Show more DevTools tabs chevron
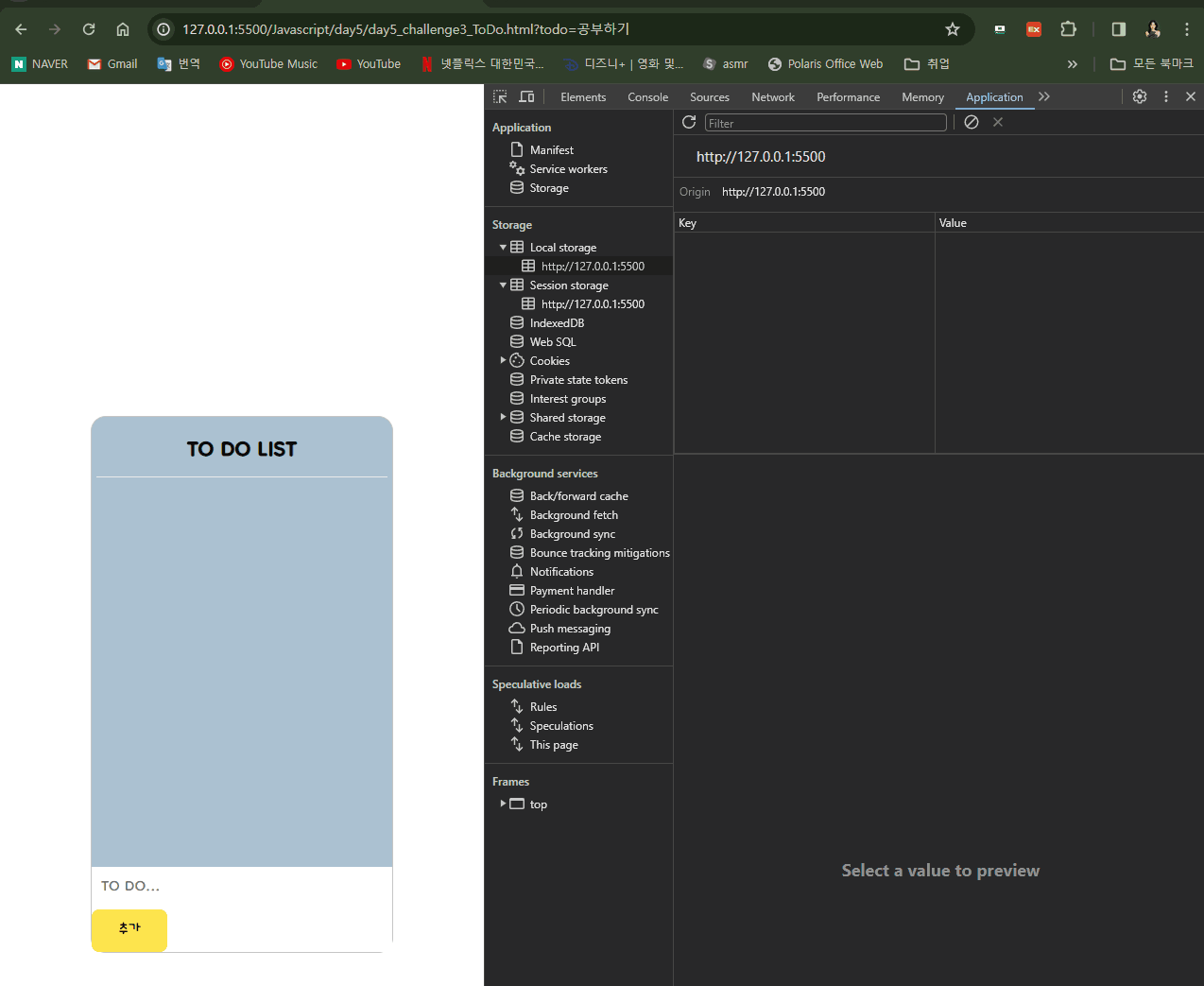This screenshot has height=986, width=1204. [1044, 96]
